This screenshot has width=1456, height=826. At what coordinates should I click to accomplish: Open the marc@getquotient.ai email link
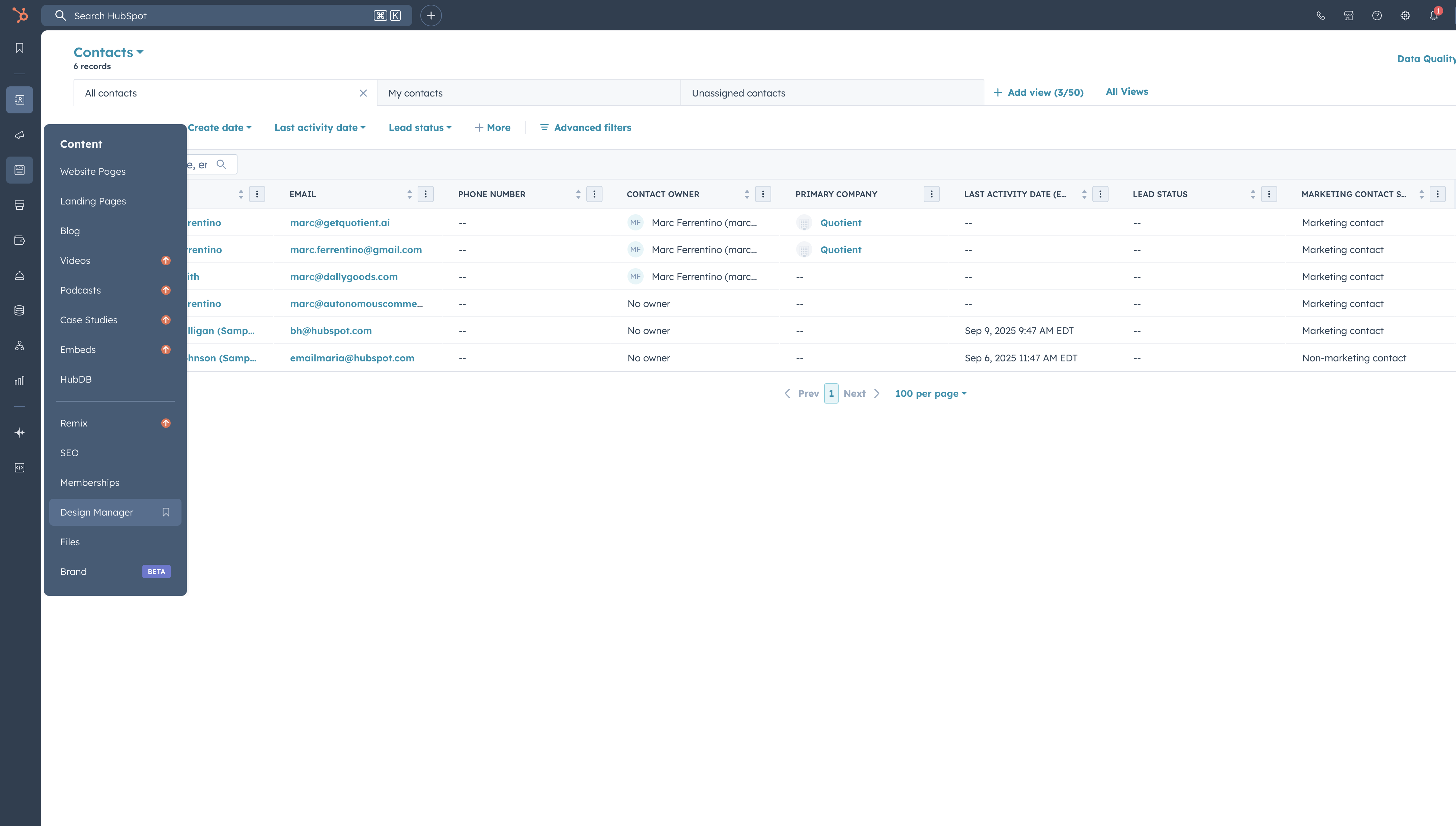tap(340, 222)
